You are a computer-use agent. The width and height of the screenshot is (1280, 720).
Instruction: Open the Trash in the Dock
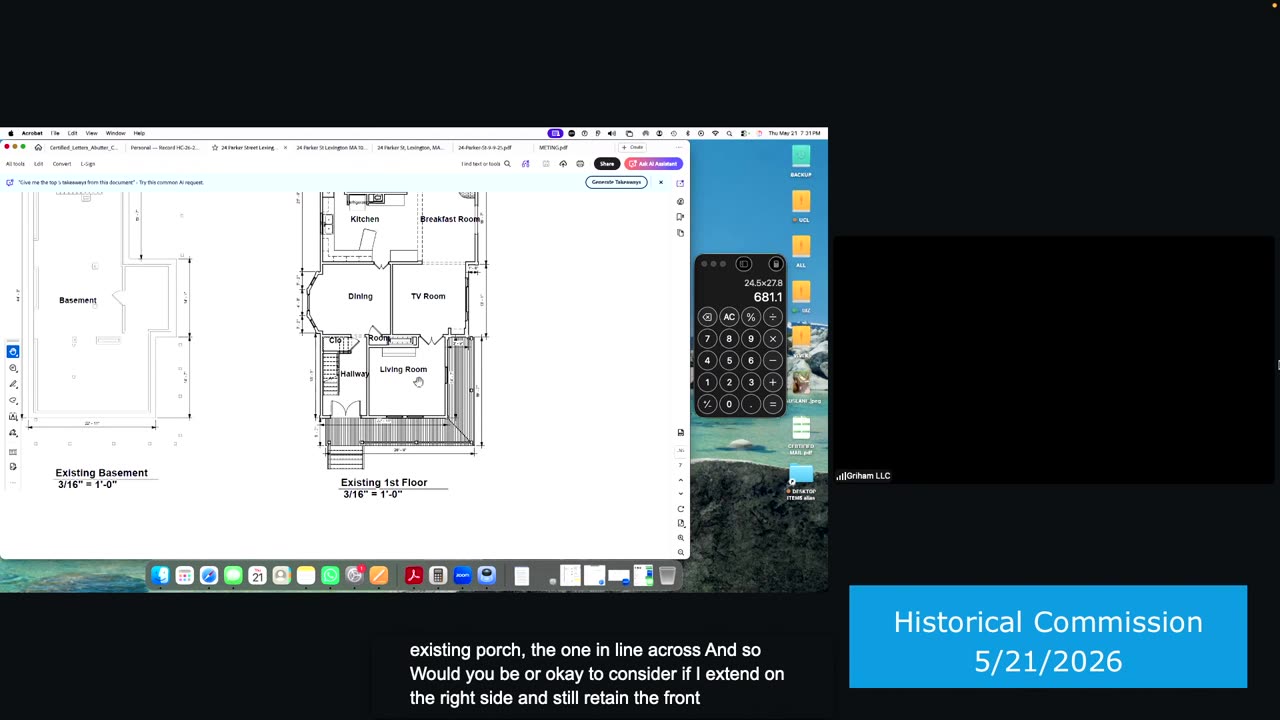click(667, 575)
